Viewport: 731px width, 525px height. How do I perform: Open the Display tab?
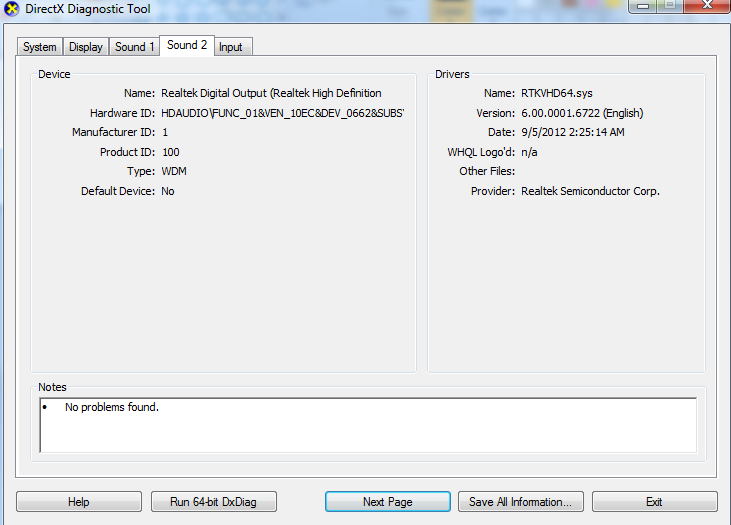[x=86, y=47]
